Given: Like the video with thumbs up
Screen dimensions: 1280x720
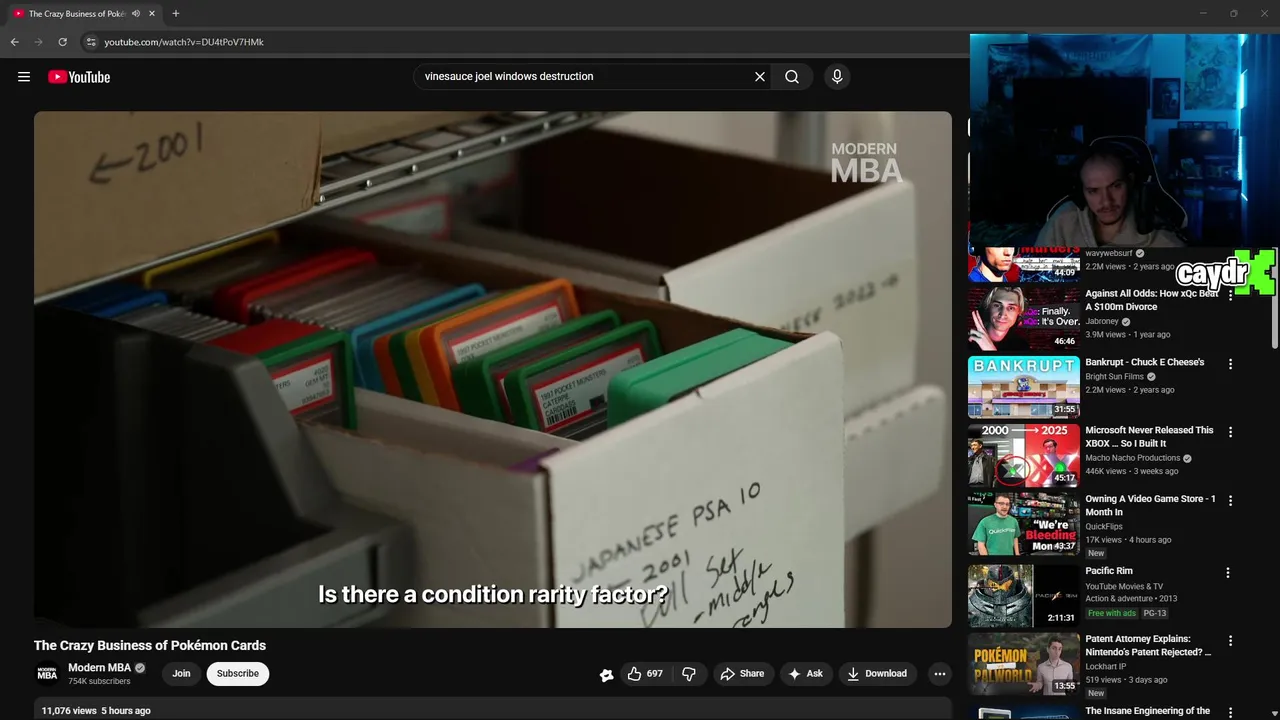Looking at the screenshot, I should (644, 674).
